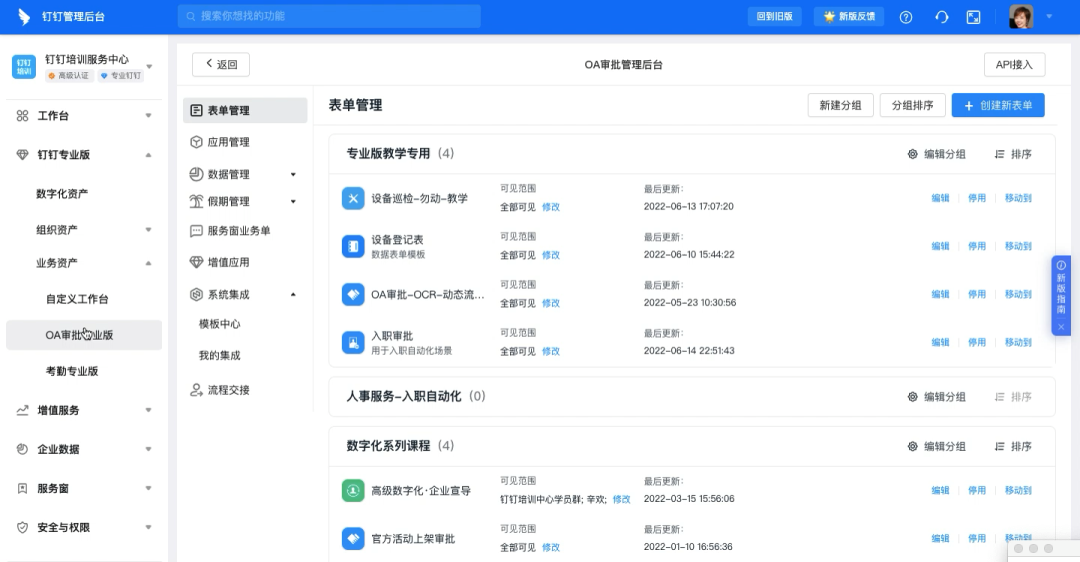The height and width of the screenshot is (562, 1080).
Task: Close the 新版指南 floating panel
Action: (x=1061, y=327)
